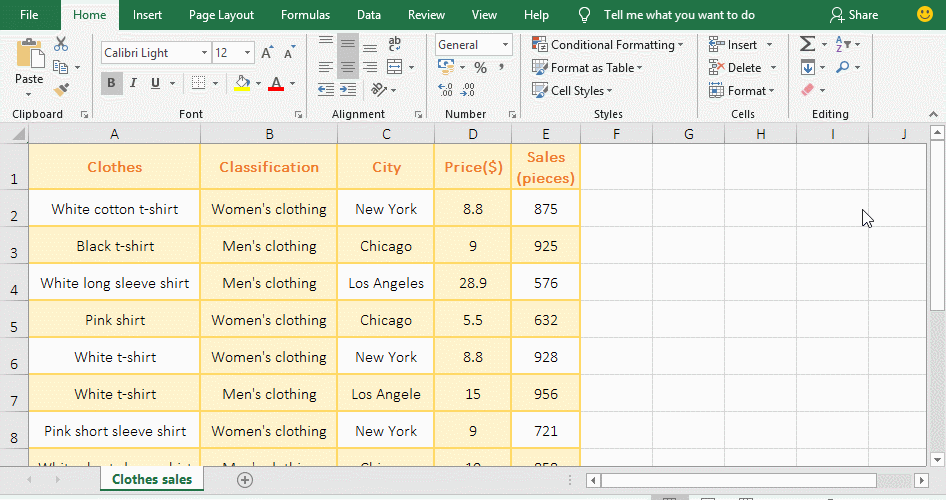Toggle the Center alignment button
The height and width of the screenshot is (500, 946).
click(x=348, y=67)
